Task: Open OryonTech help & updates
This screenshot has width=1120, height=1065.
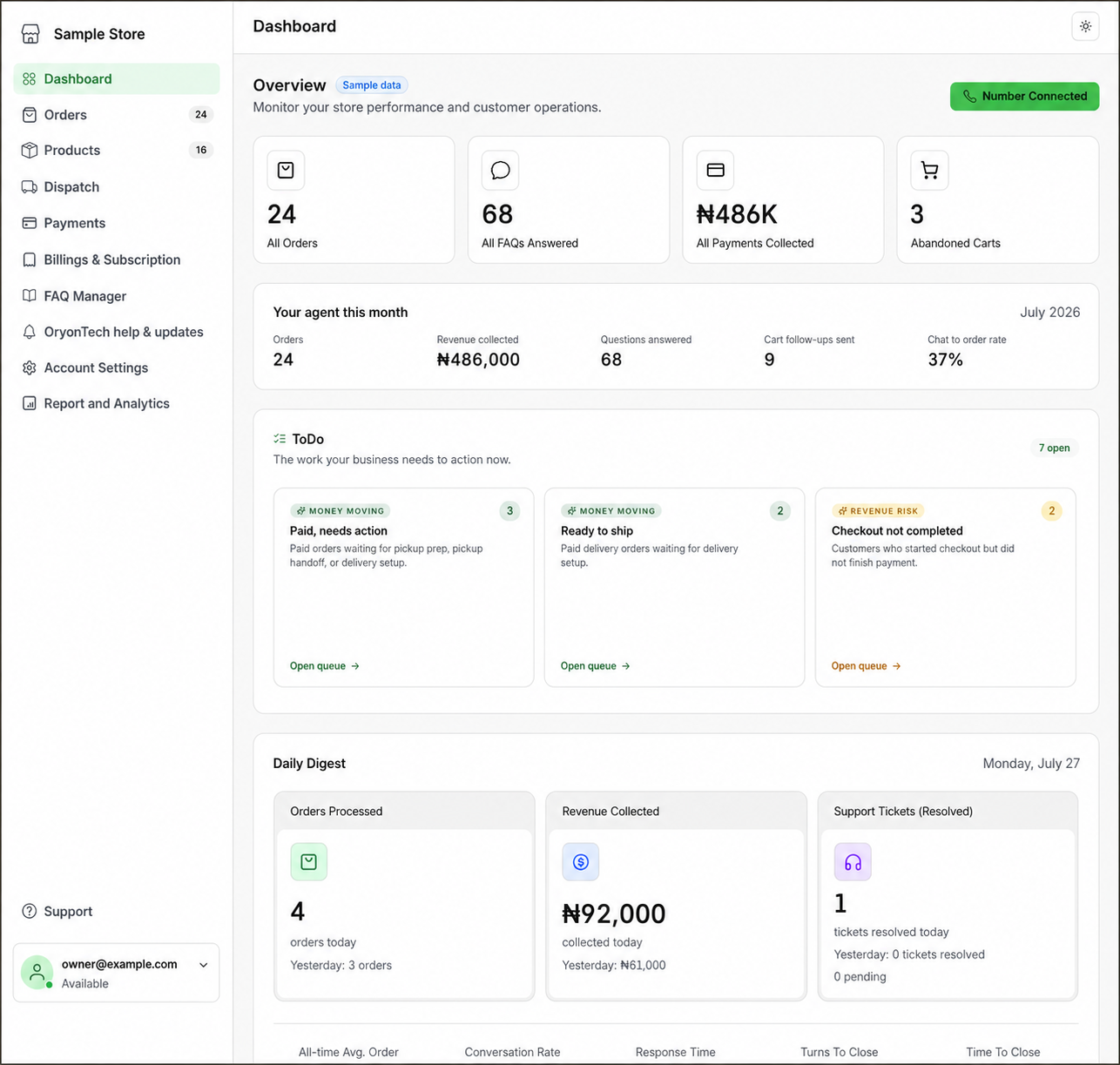Action: (117, 332)
